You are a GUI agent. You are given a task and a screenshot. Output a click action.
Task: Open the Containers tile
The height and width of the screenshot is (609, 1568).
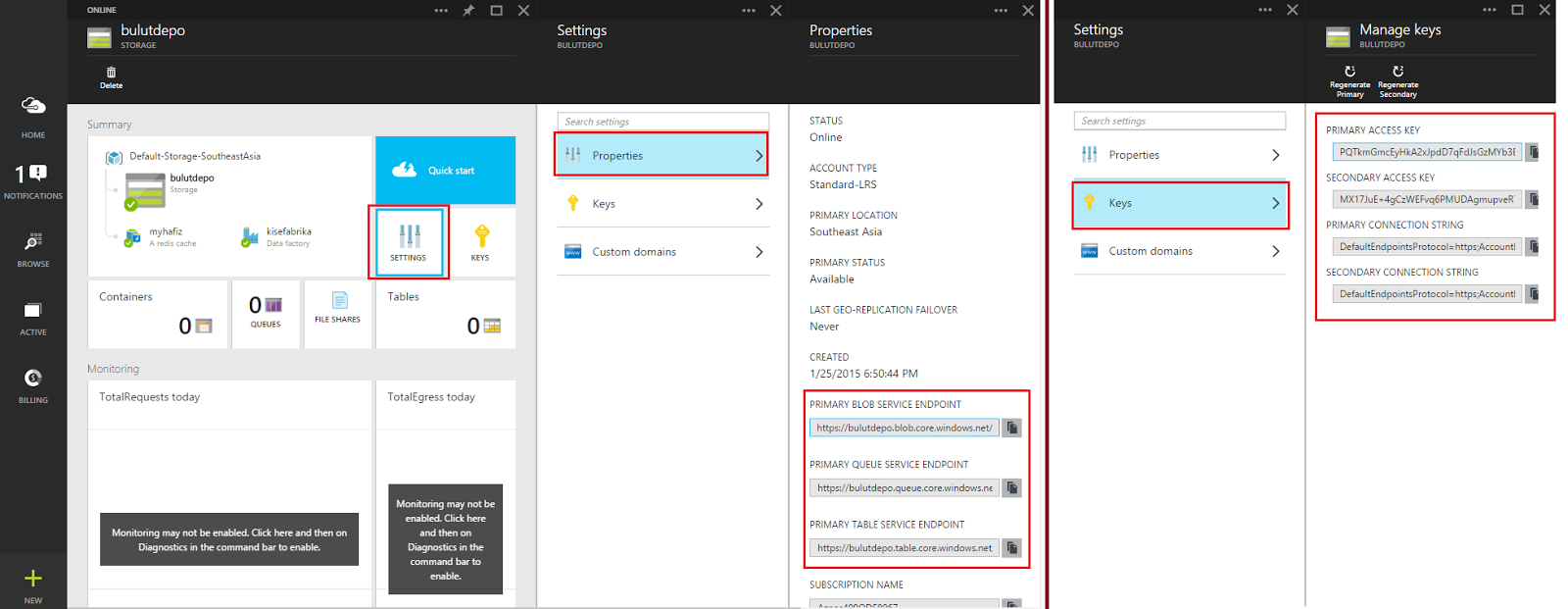[x=158, y=314]
